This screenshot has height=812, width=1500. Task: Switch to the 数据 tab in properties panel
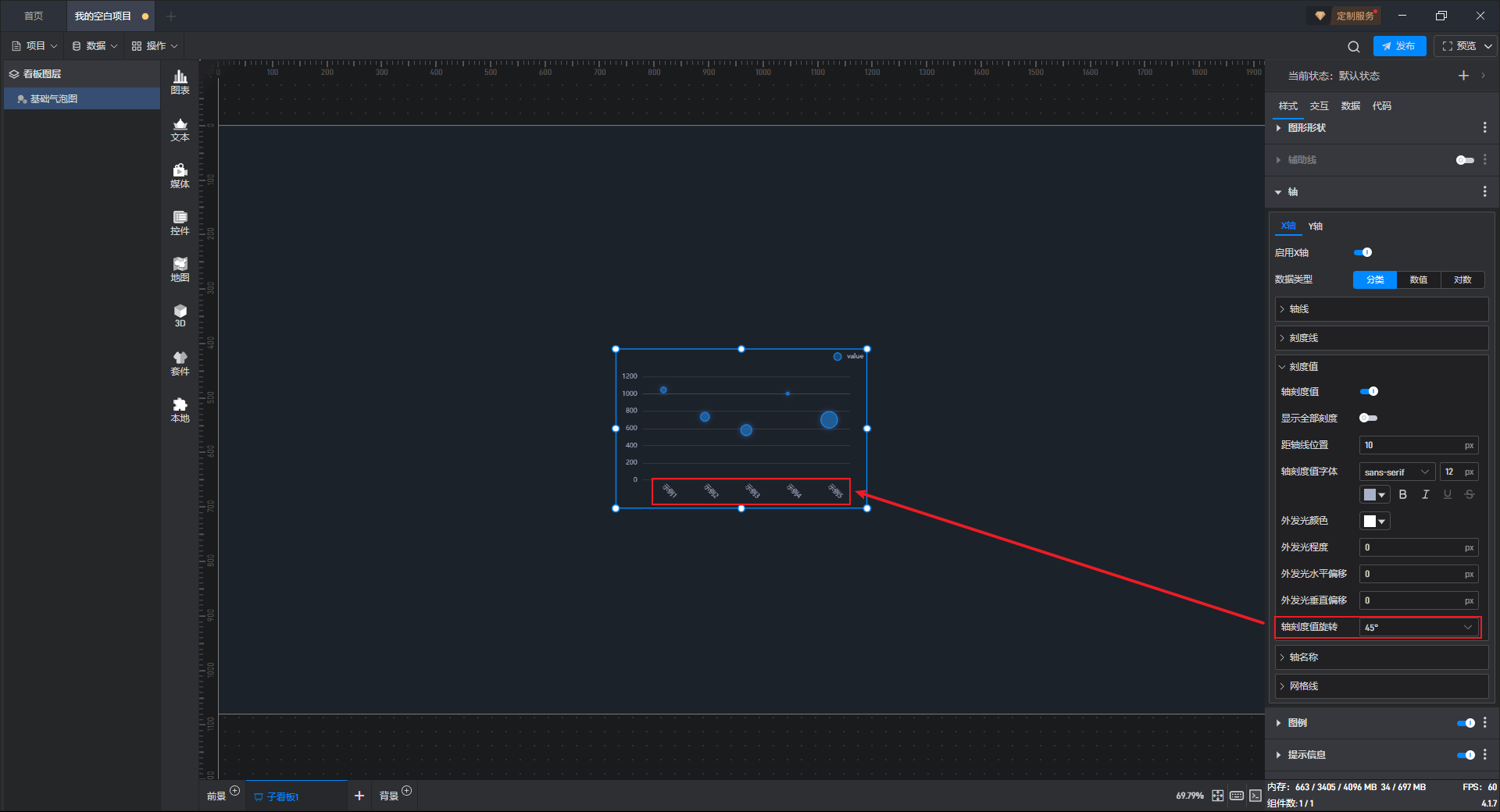[1351, 106]
